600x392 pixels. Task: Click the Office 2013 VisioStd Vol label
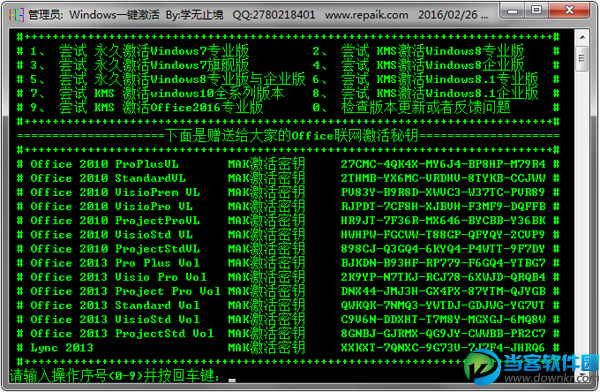pyautogui.click(x=115, y=320)
